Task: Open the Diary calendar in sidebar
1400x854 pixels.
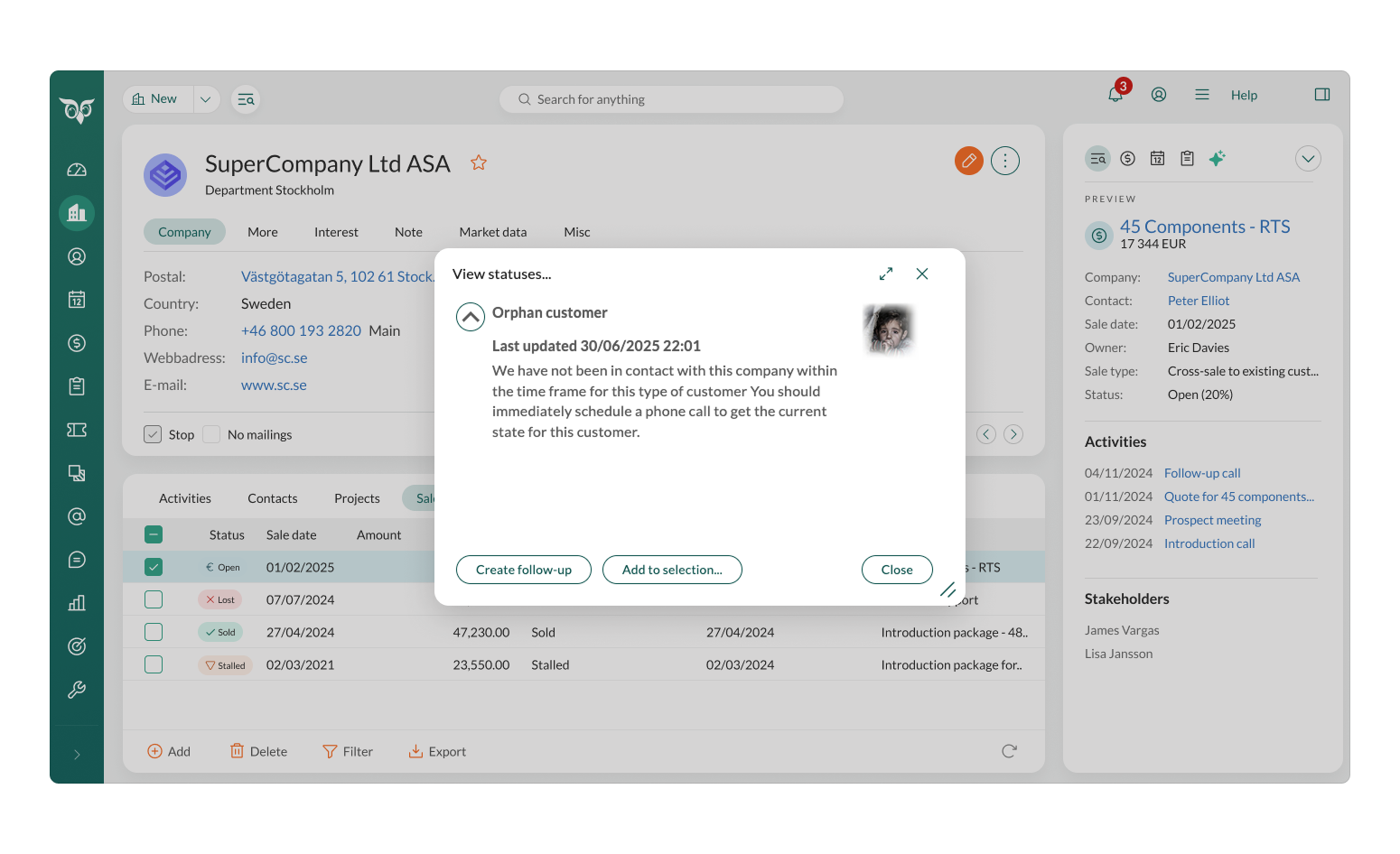Action: click(77, 300)
